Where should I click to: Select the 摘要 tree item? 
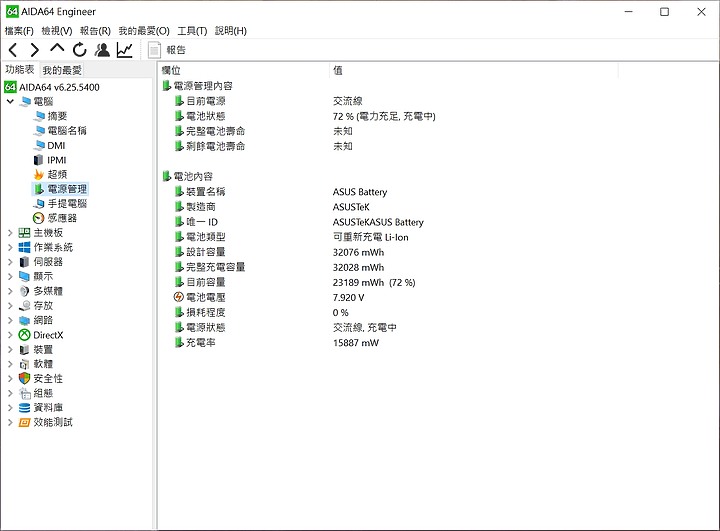[51, 116]
